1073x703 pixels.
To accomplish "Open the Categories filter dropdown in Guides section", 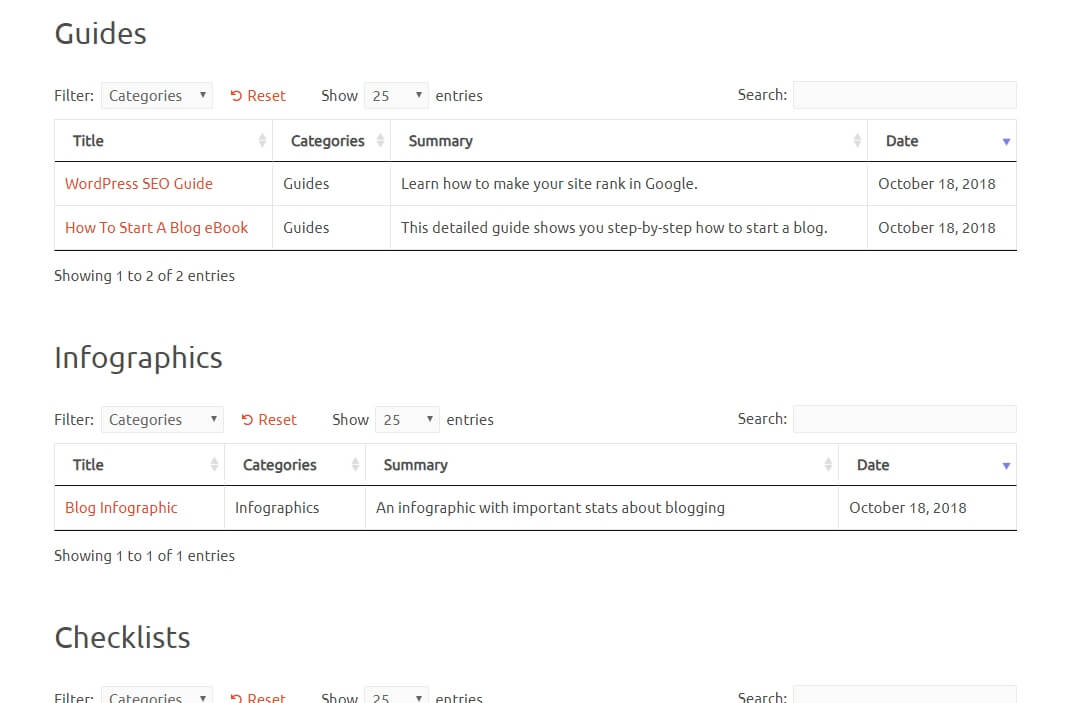I will 157,95.
